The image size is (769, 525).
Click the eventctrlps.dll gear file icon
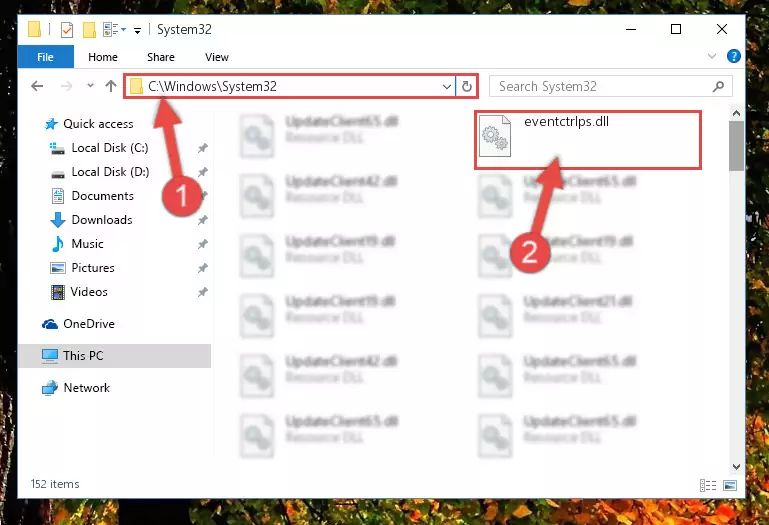tap(495, 136)
